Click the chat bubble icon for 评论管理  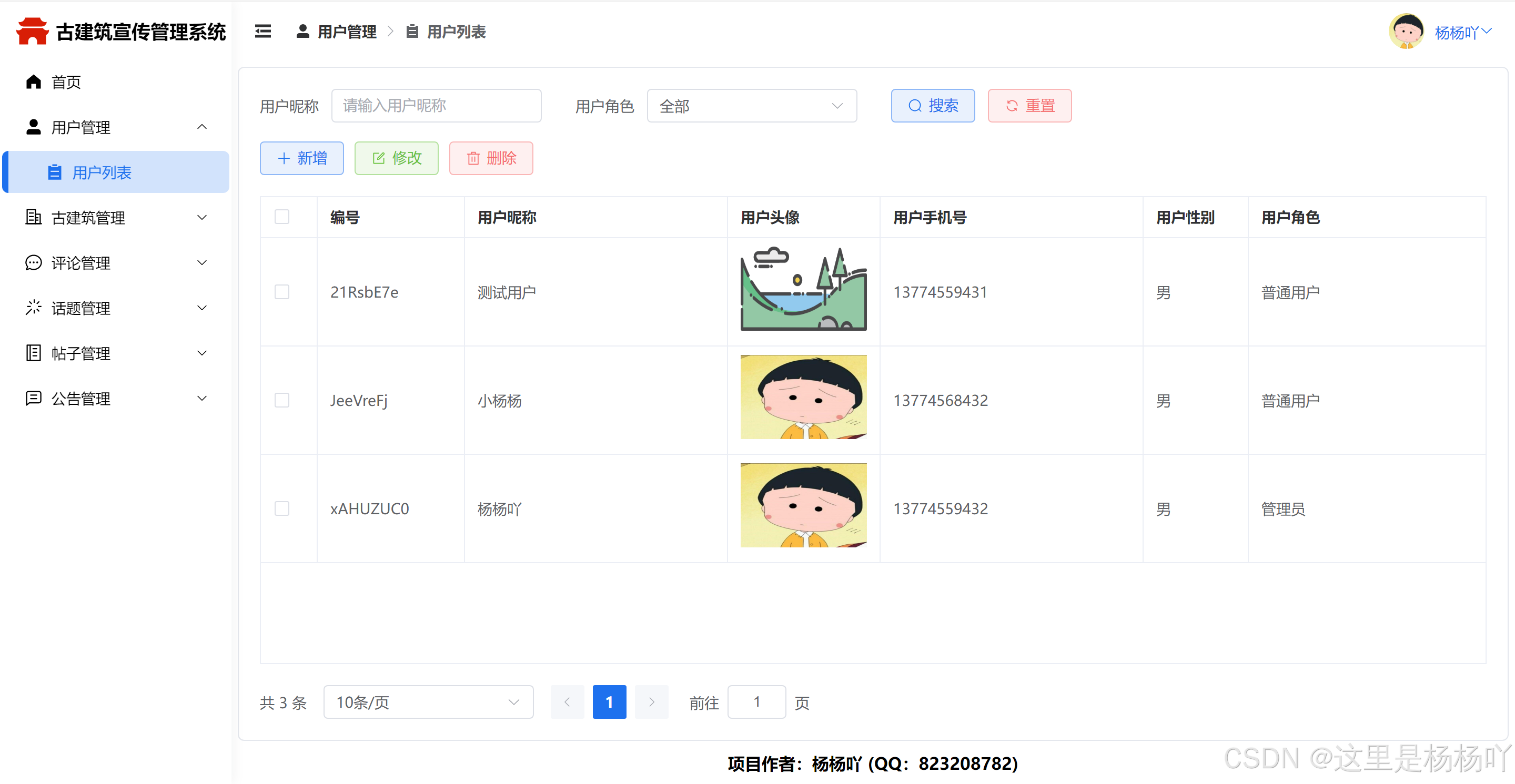pyautogui.click(x=34, y=263)
